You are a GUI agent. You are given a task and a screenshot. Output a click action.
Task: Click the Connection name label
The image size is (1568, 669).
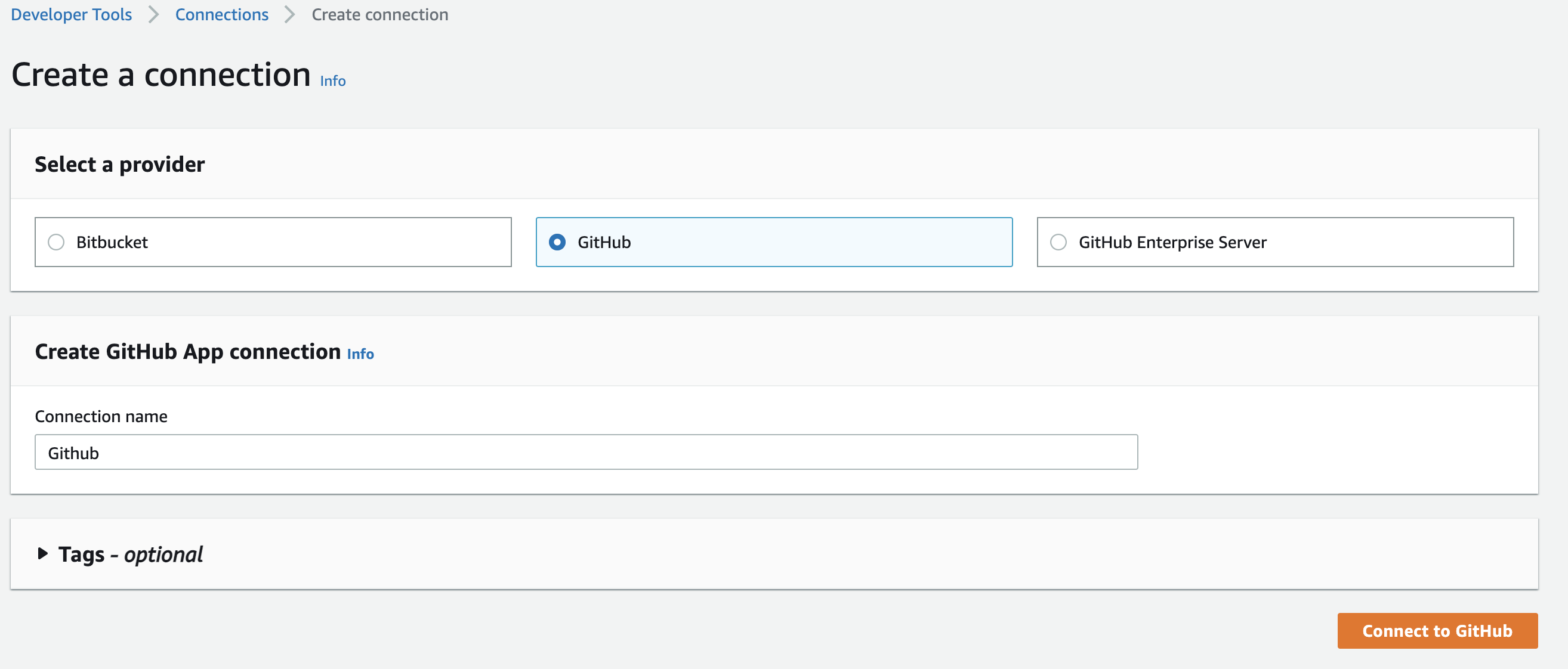tap(101, 416)
